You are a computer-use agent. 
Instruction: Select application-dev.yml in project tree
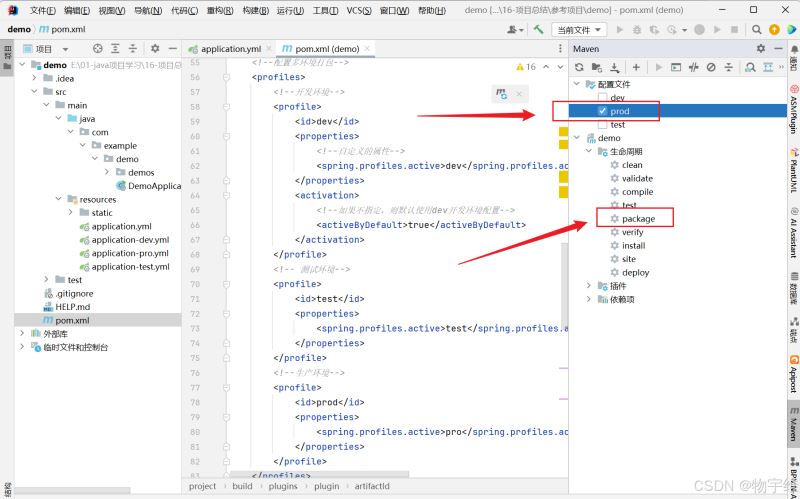(130, 240)
